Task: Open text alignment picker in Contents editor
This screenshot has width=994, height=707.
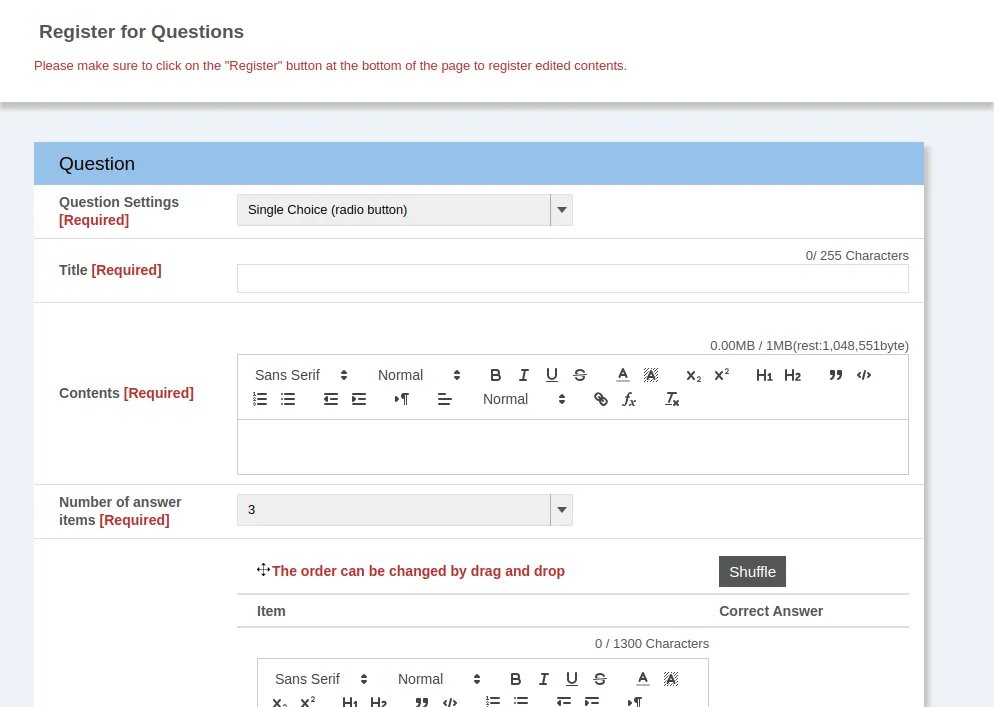Action: coord(445,399)
